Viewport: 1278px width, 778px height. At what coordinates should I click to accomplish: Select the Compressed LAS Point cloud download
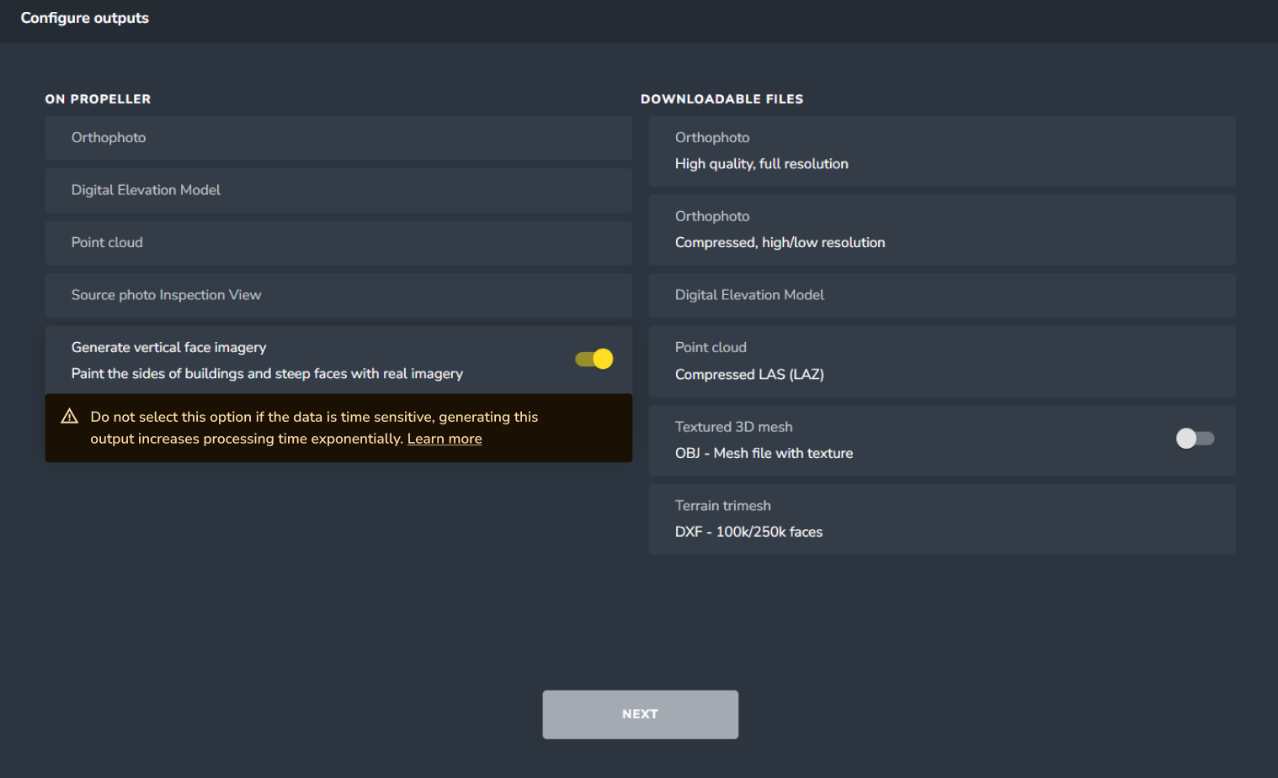(941, 361)
